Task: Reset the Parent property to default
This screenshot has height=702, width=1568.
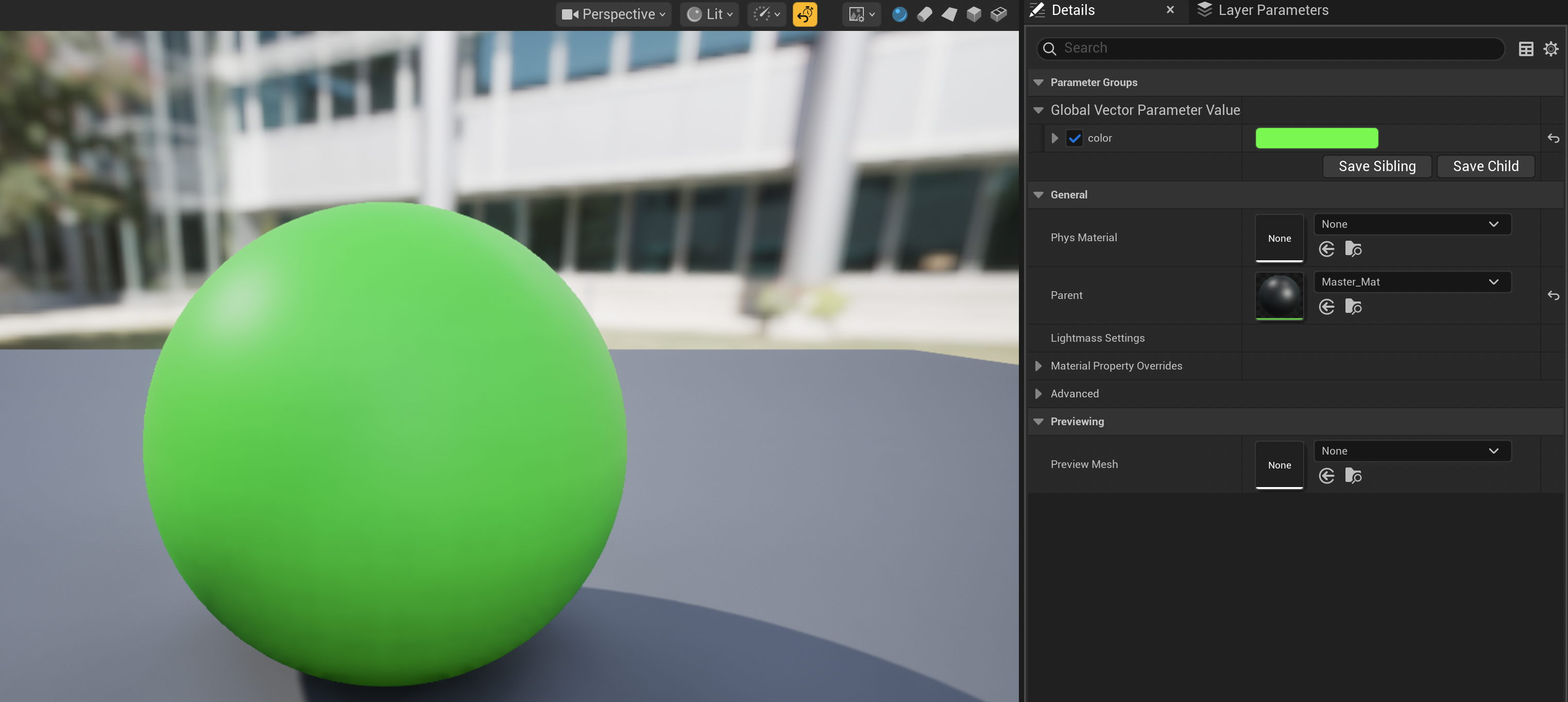Action: coord(1554,295)
